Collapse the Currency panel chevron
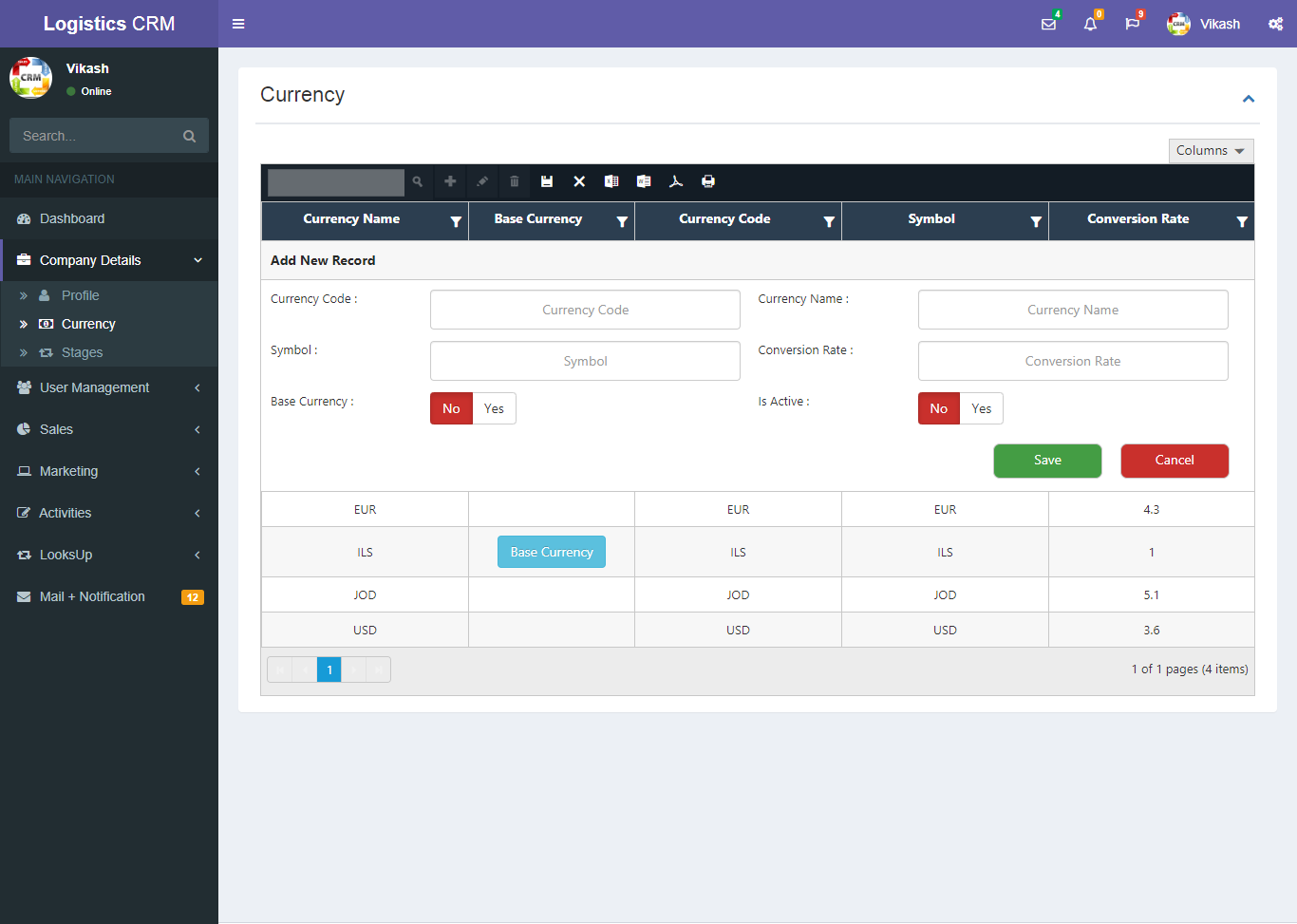 (1249, 98)
